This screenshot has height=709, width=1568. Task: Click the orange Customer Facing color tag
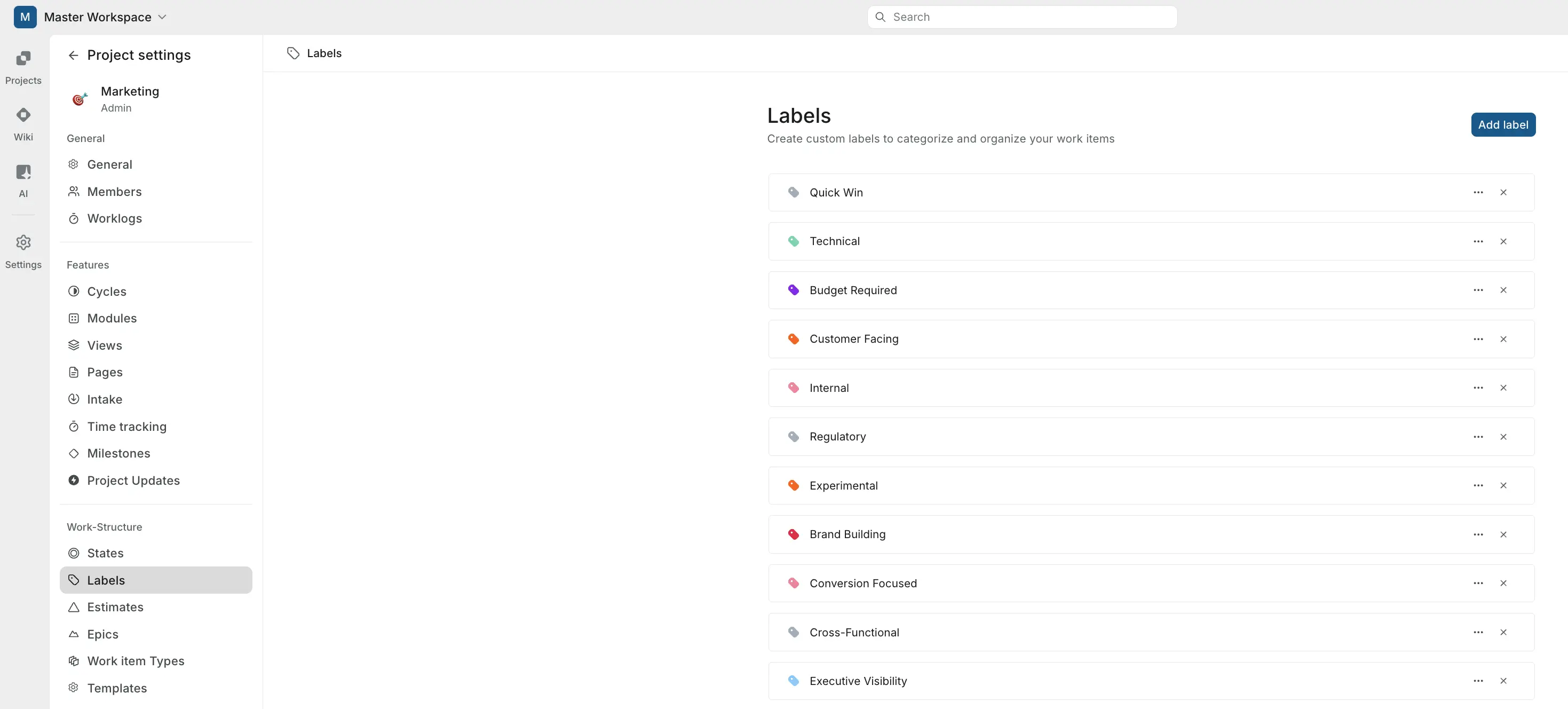tap(793, 338)
